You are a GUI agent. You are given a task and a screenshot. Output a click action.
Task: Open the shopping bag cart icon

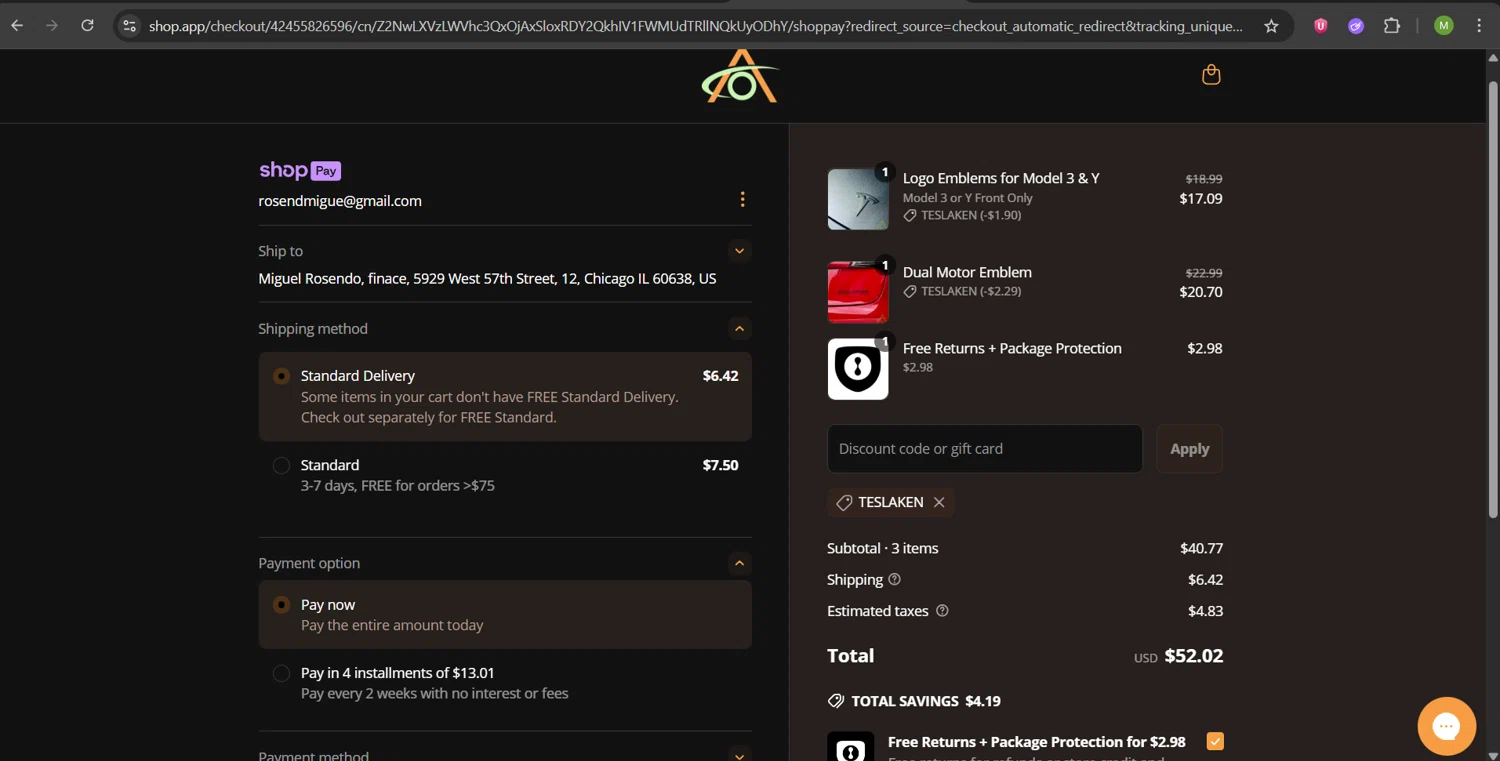(1211, 75)
